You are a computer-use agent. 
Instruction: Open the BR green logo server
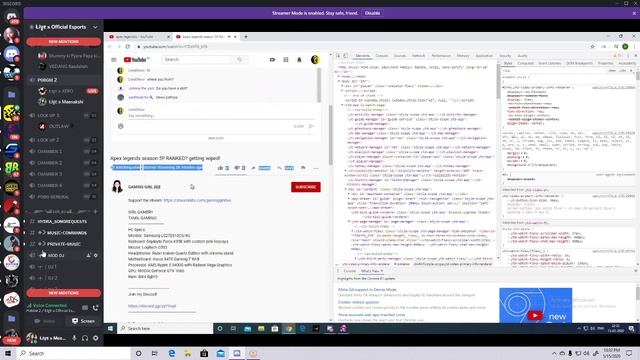11,169
